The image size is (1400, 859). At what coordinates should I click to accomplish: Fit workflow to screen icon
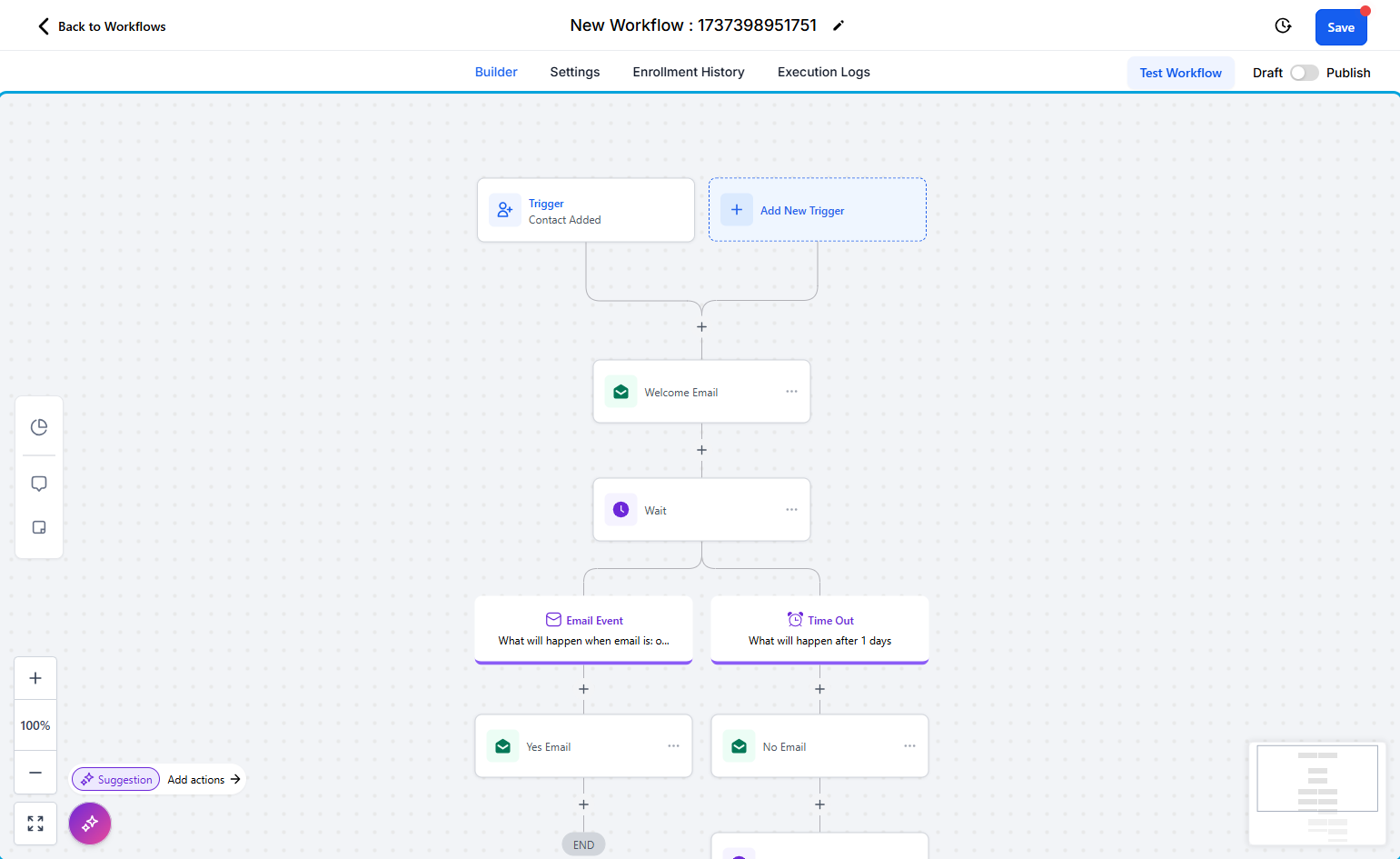tap(35, 824)
